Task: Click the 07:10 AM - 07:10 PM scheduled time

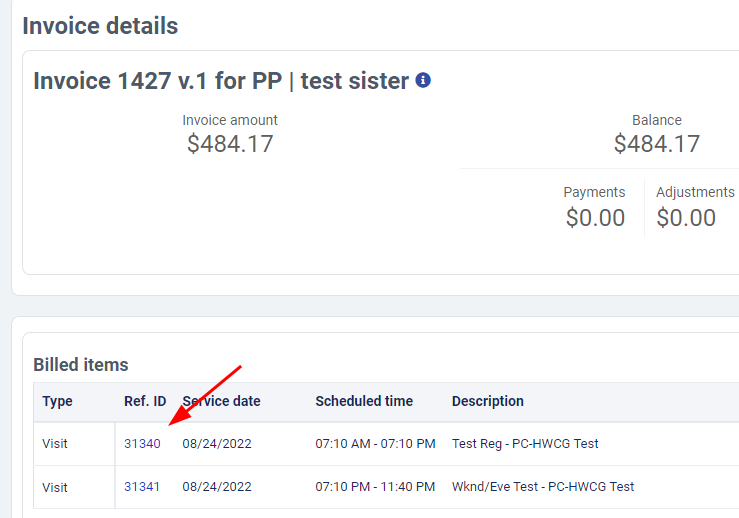Action: click(375, 443)
